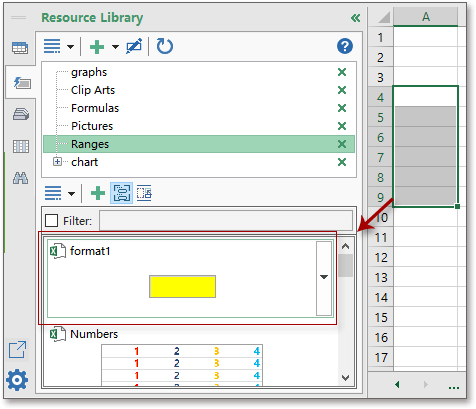Select the Formulas group

click(95, 108)
